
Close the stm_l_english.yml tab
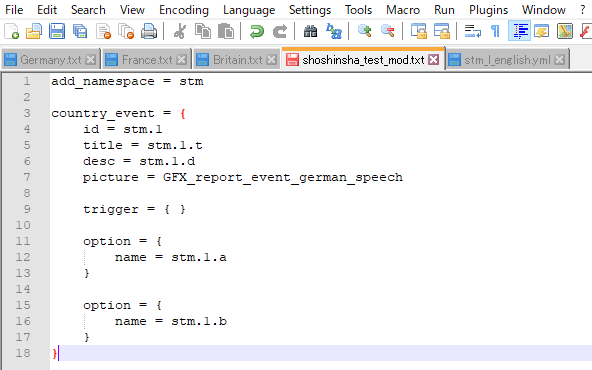[x=560, y=60]
